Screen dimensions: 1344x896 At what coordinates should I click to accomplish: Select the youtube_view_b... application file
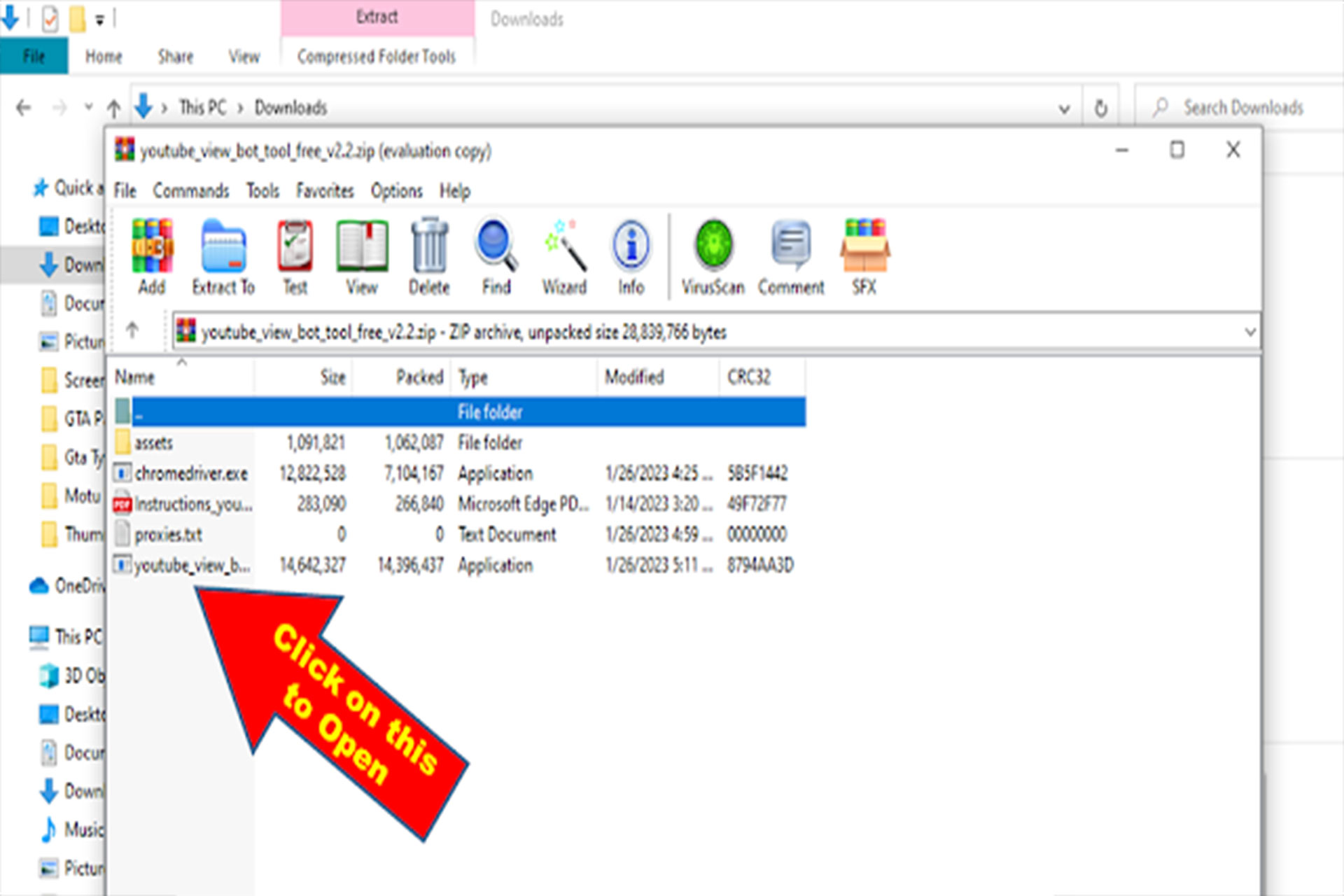pos(459,565)
